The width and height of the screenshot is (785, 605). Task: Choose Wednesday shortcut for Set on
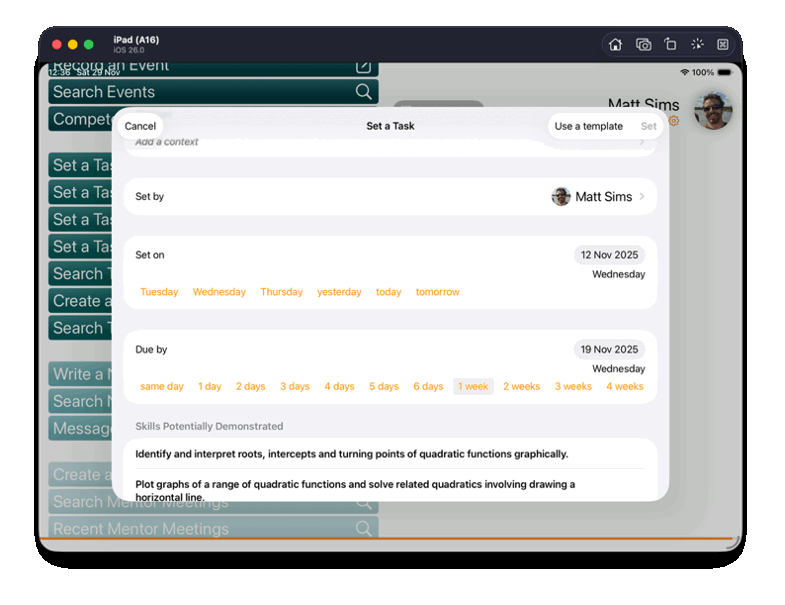coord(219,292)
